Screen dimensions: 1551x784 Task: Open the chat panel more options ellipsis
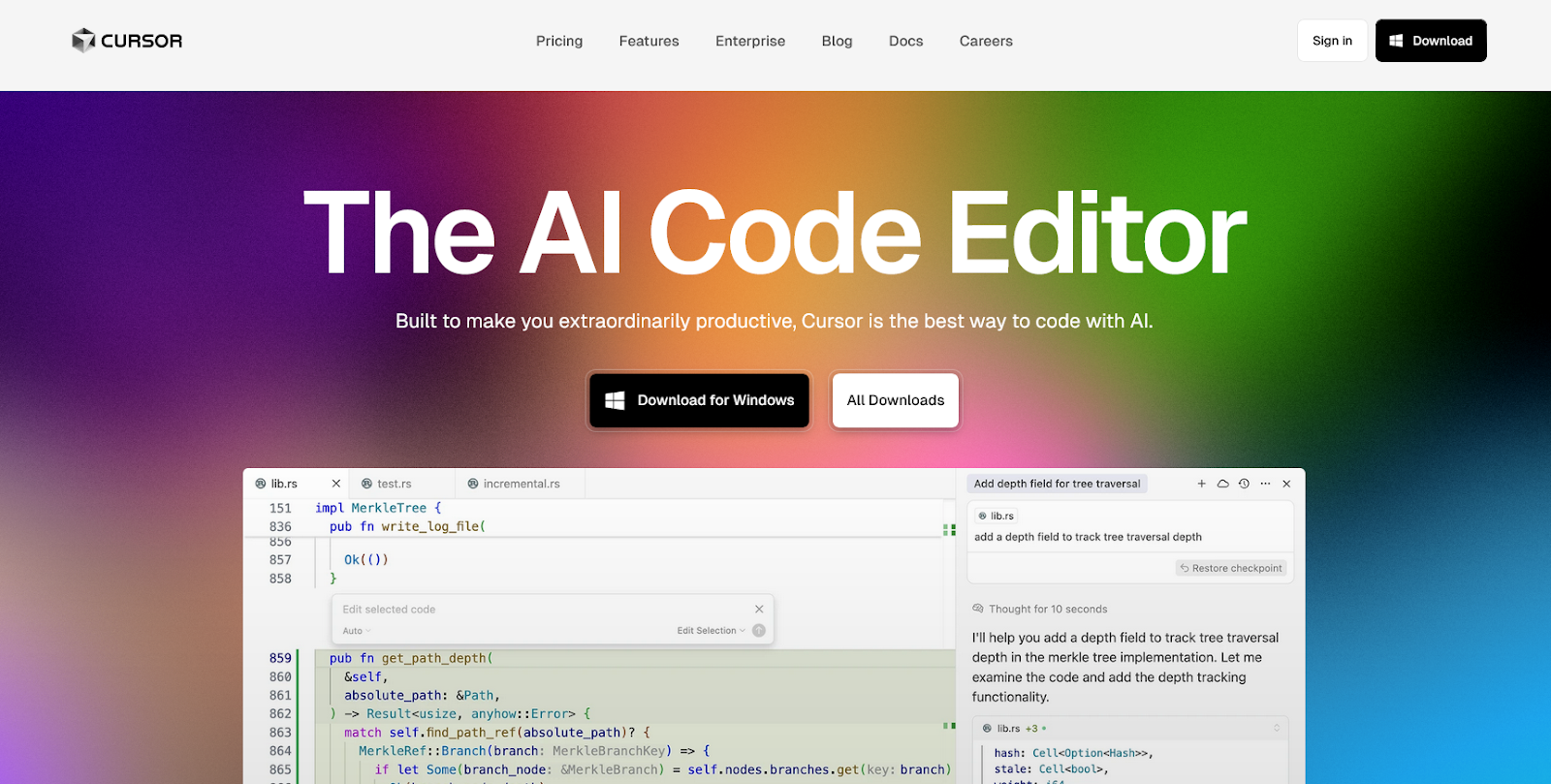(x=1265, y=484)
